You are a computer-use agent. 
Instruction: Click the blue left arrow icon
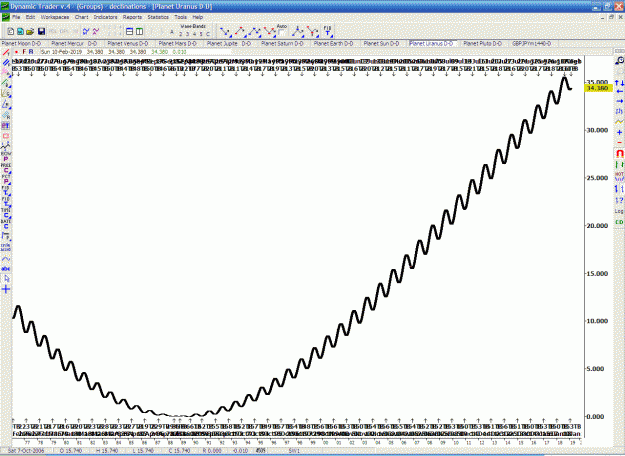tap(619, 92)
